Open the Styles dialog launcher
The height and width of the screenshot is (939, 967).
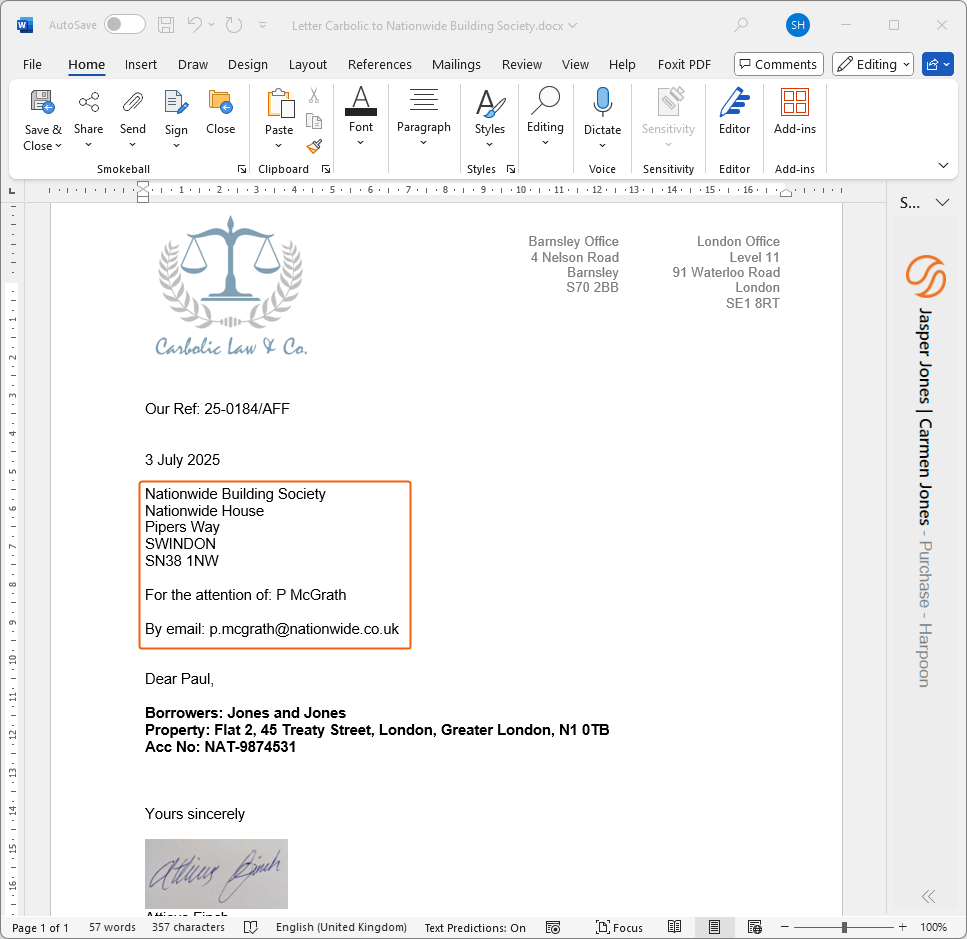[x=511, y=169]
